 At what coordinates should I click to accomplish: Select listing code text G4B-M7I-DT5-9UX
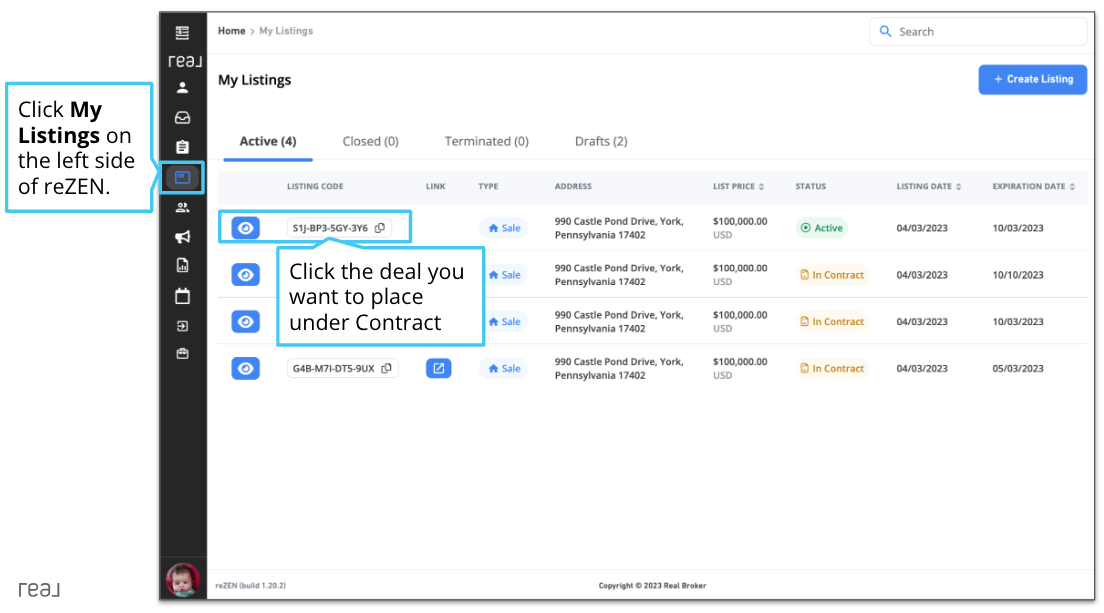pos(333,368)
